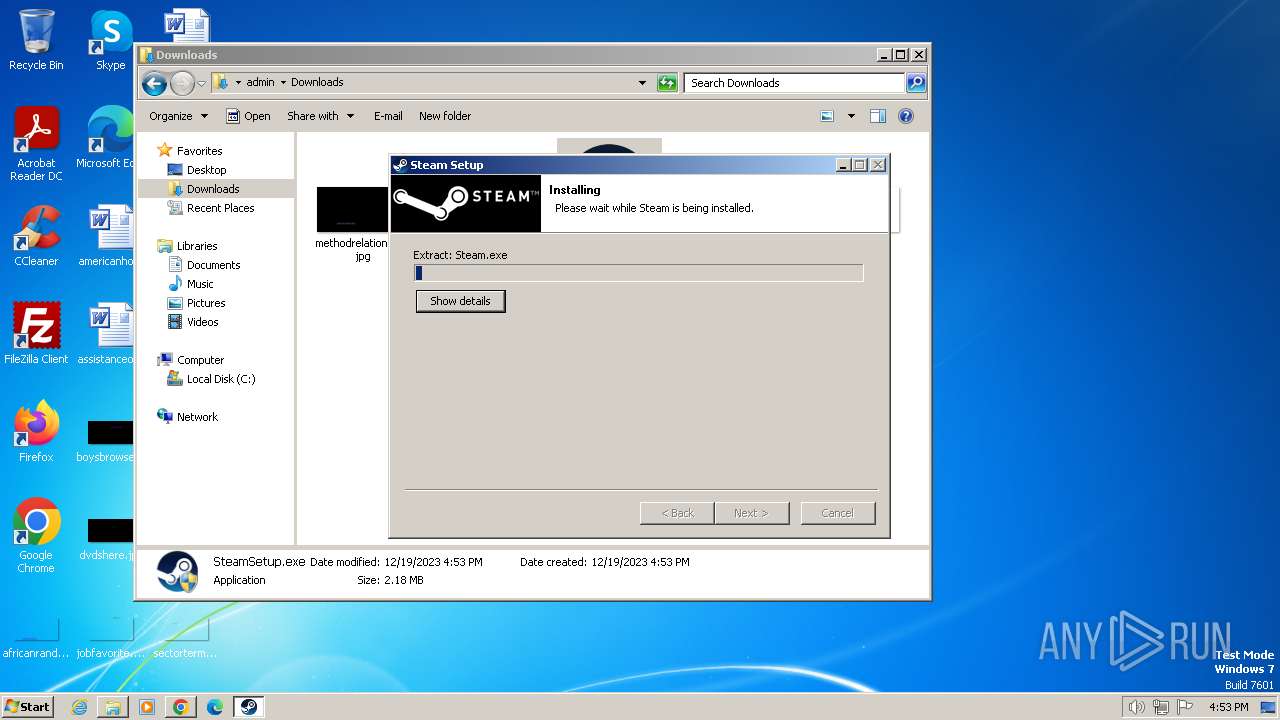The image size is (1280, 720).
Task: Open Skype desktop shortcut
Action: (x=110, y=40)
